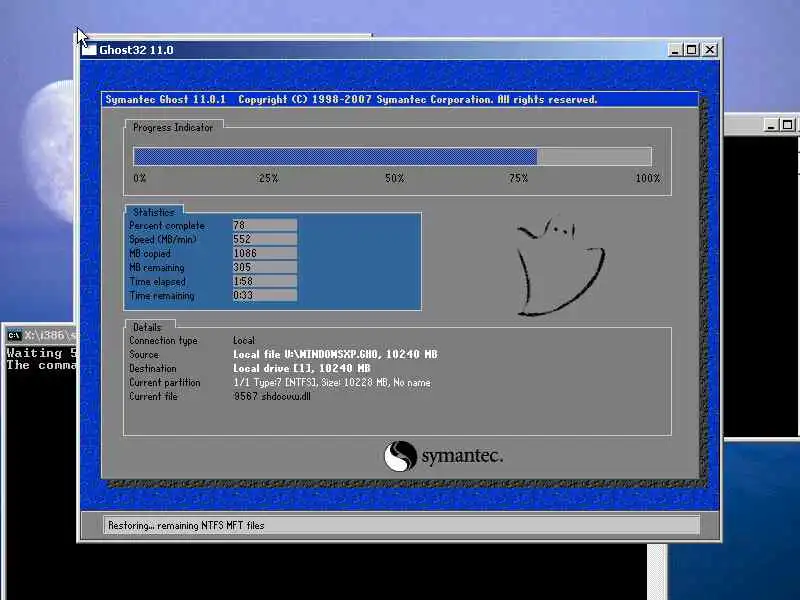Image resolution: width=800 pixels, height=600 pixels.
Task: Click the Destination Local drive [1] text
Action: coord(302,368)
